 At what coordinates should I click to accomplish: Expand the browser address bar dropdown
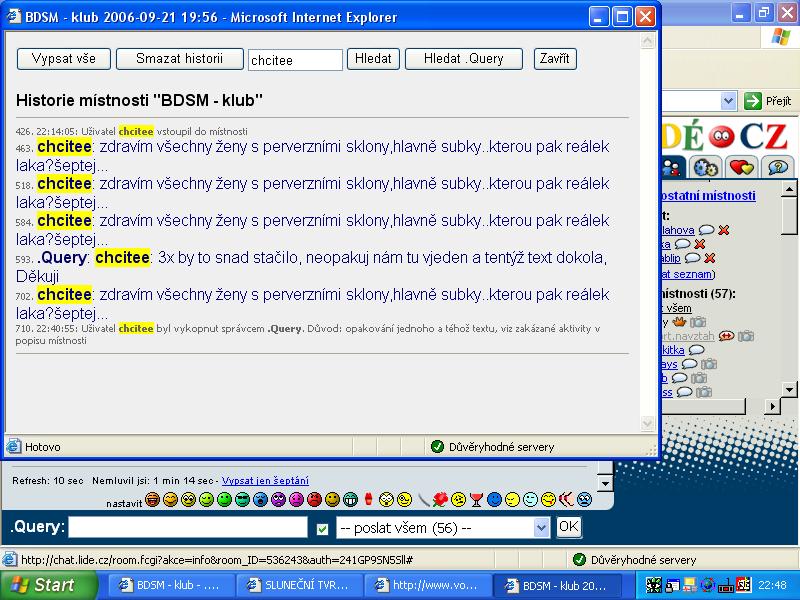728,101
